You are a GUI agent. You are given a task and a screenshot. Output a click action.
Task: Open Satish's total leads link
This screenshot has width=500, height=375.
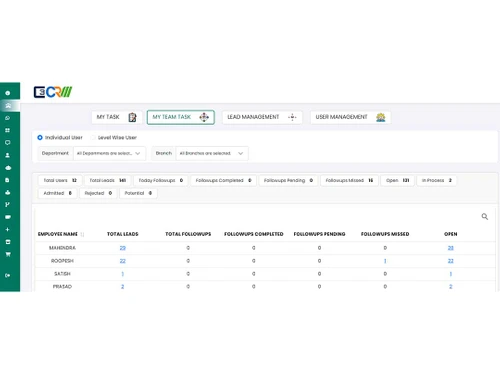[123, 274]
